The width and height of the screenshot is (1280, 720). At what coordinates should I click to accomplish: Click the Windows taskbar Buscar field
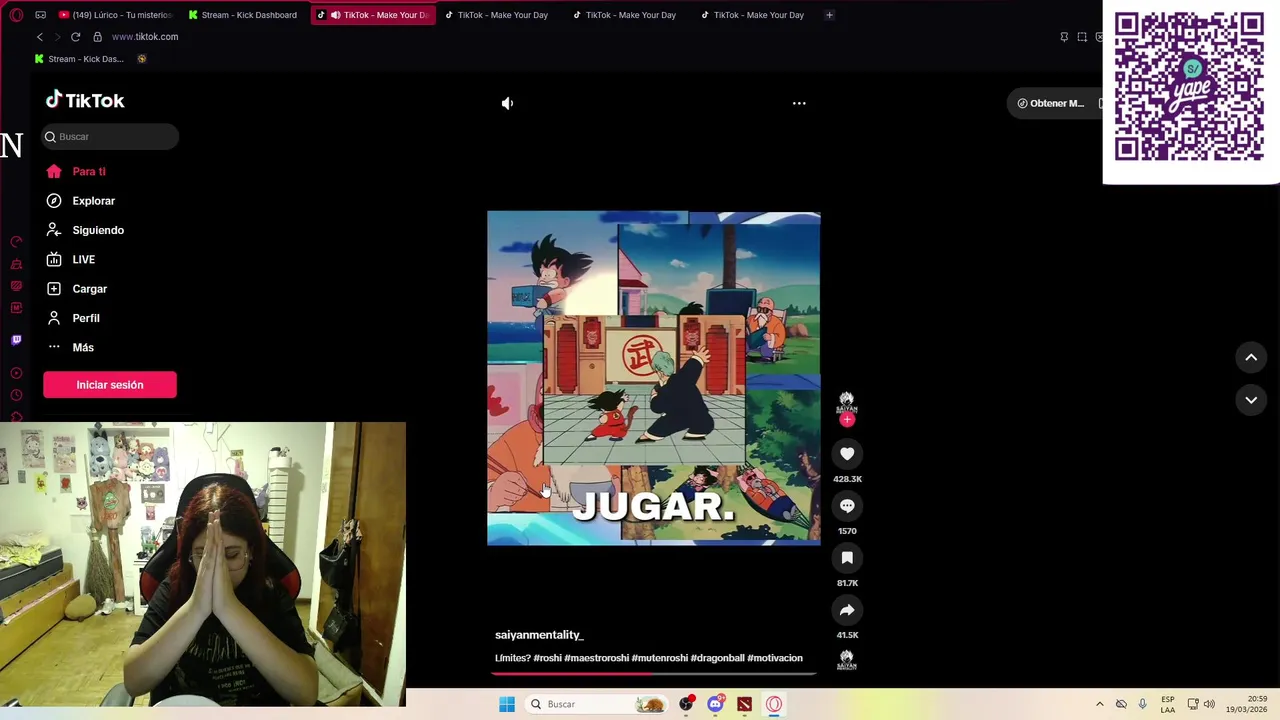(598, 704)
